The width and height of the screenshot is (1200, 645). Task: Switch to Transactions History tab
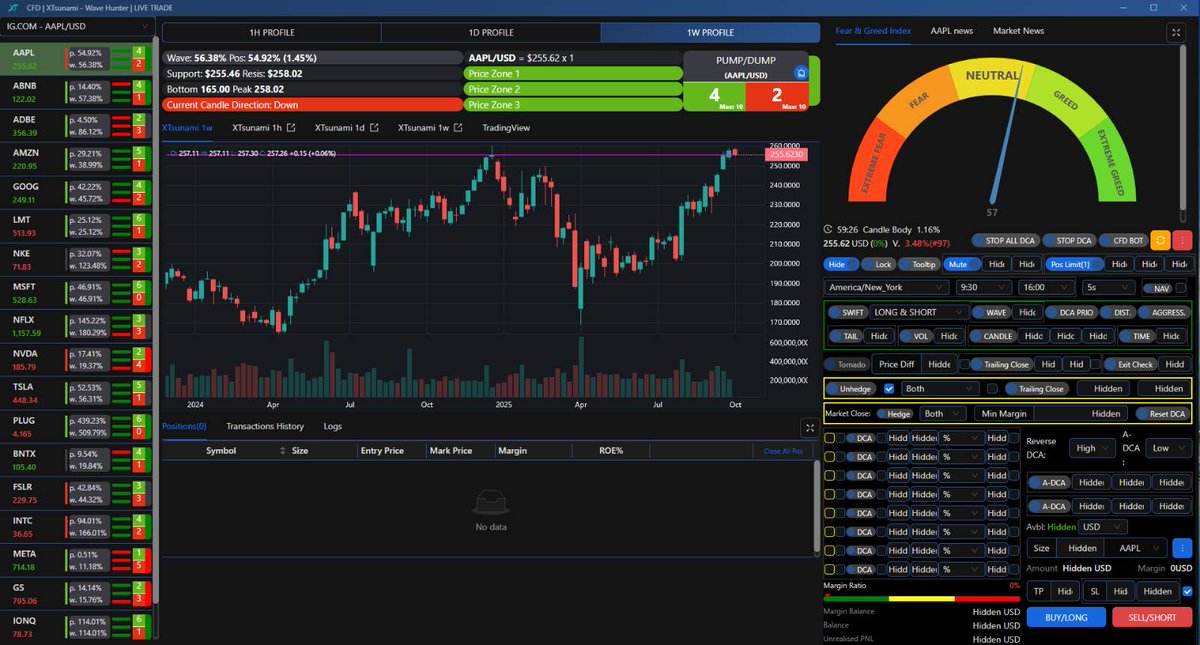pyautogui.click(x=265, y=426)
